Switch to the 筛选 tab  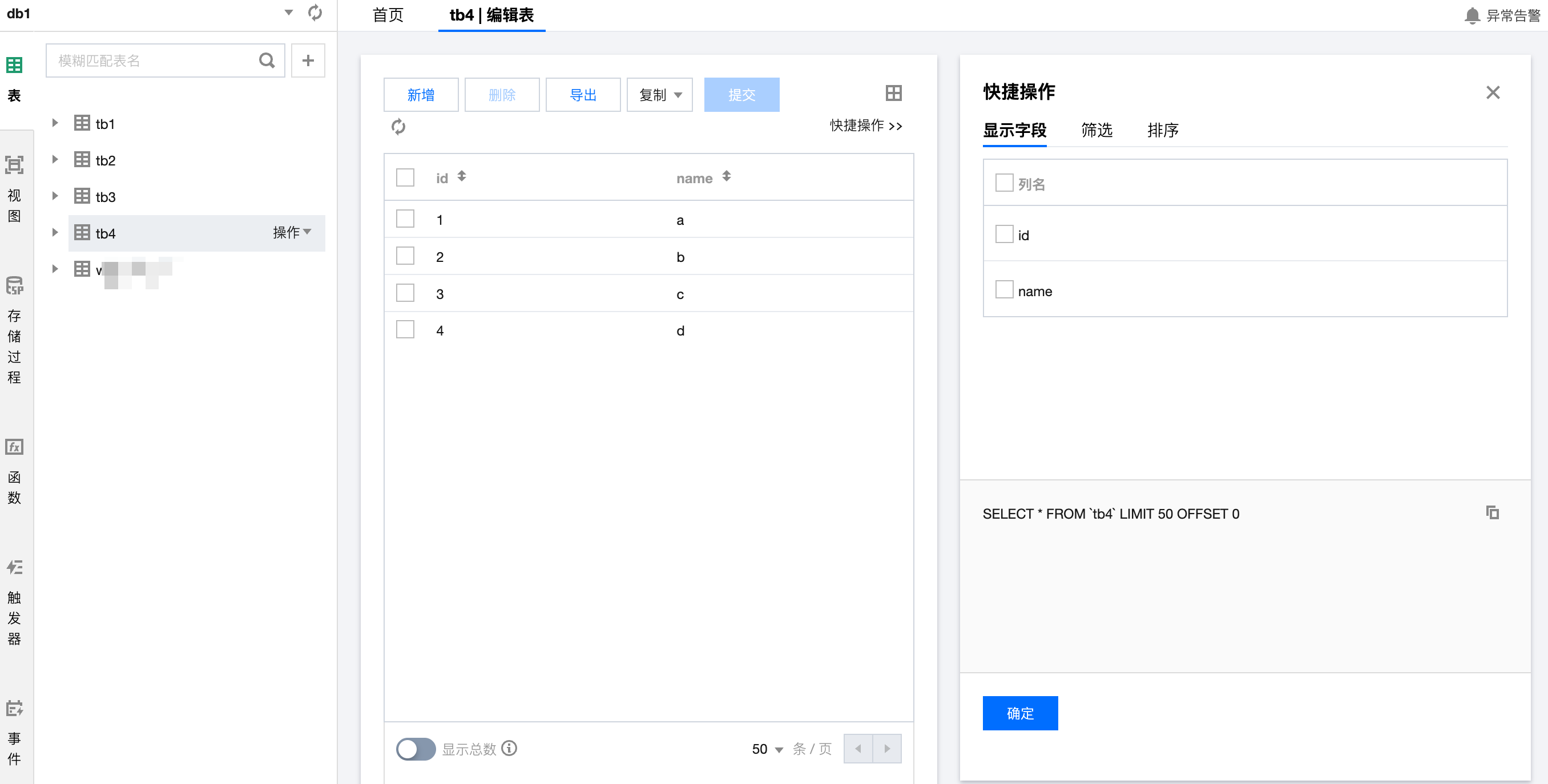1096,130
